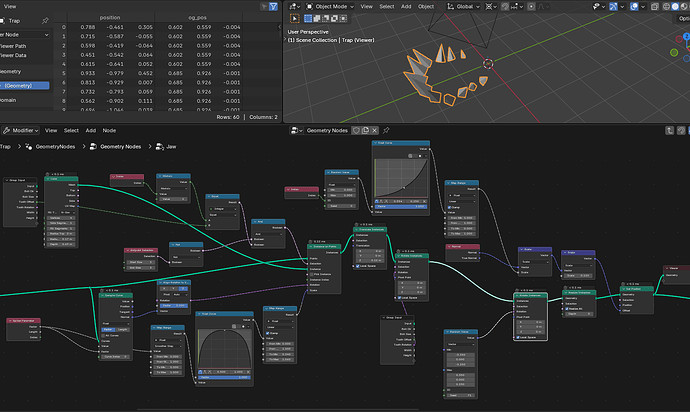Adjust Factor slider on Align Rotation node

click(x=174, y=305)
